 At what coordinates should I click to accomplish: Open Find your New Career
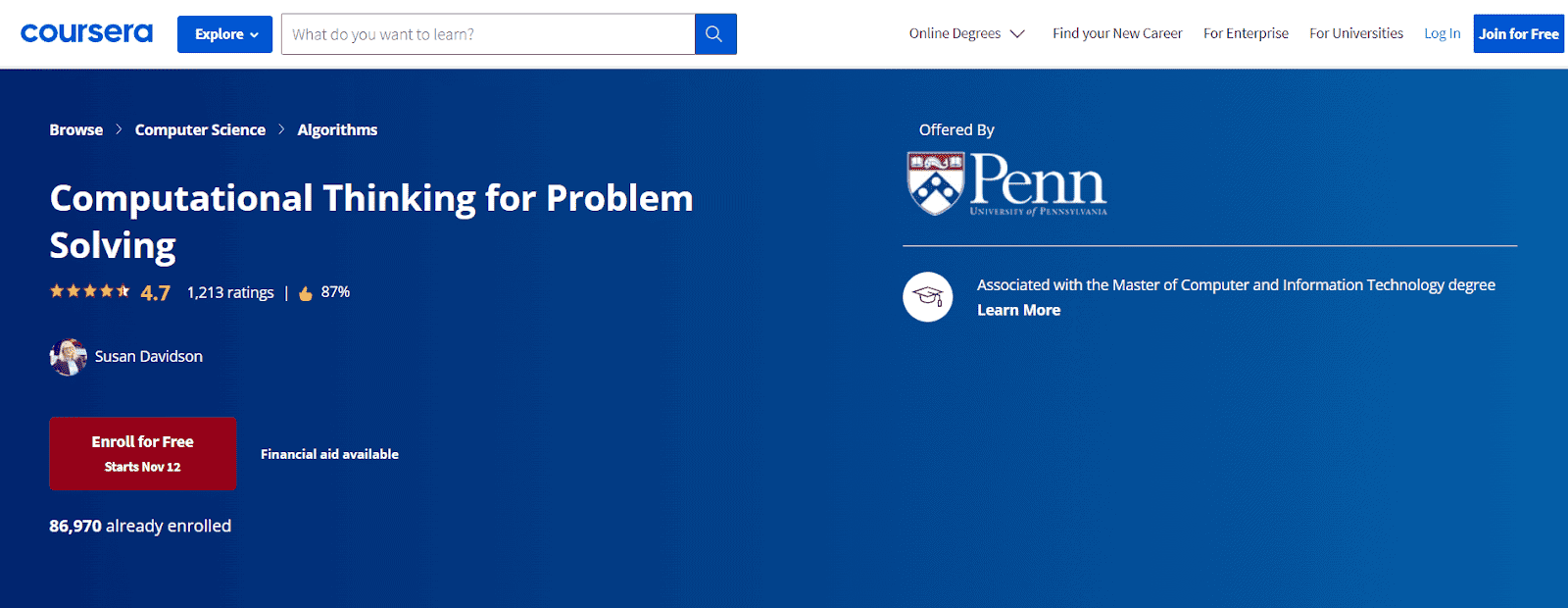(1117, 33)
